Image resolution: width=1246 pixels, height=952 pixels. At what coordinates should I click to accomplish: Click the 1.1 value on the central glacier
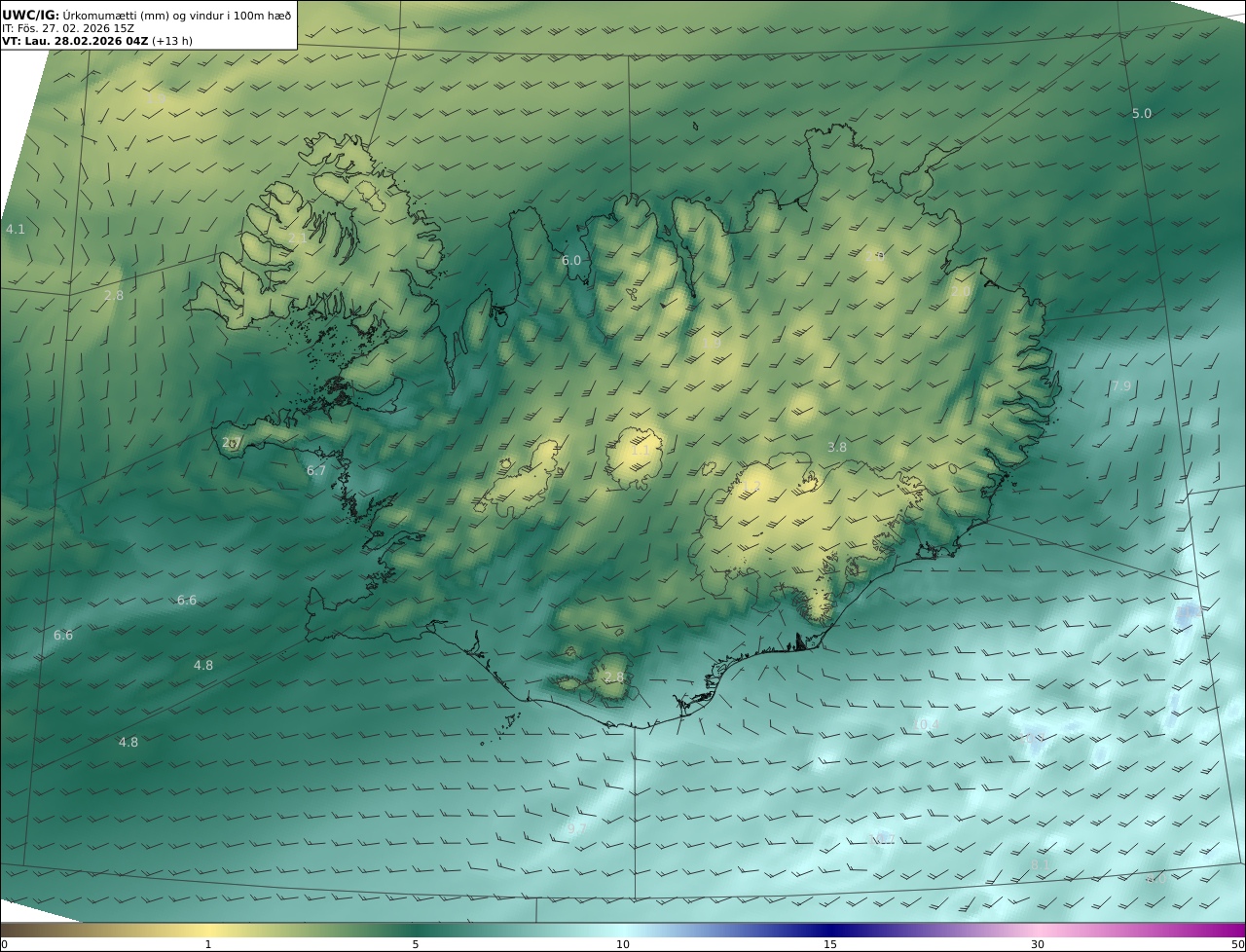pyautogui.click(x=640, y=451)
